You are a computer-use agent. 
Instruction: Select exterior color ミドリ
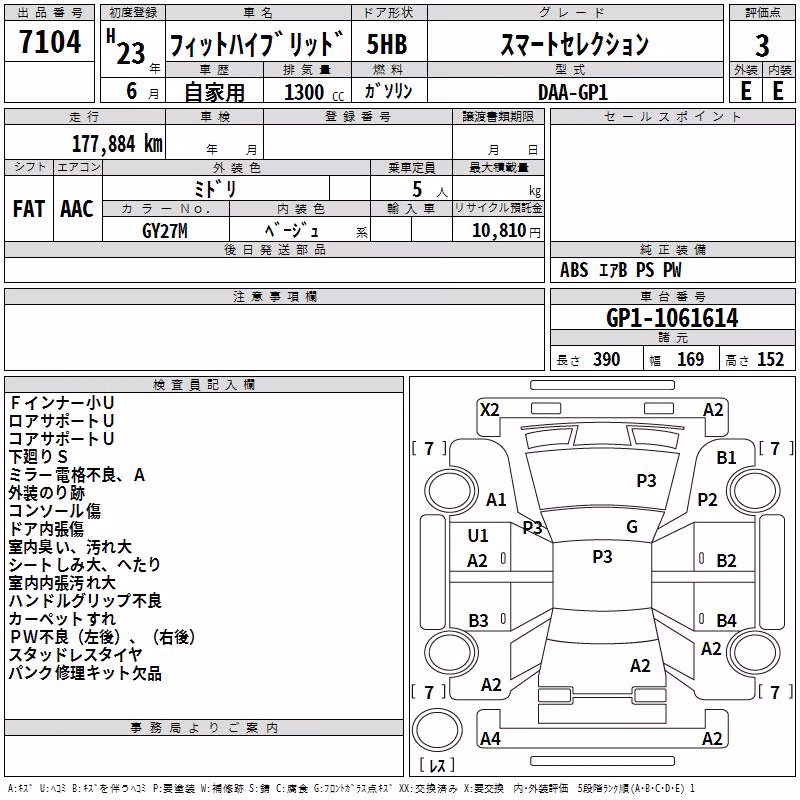click(x=215, y=189)
